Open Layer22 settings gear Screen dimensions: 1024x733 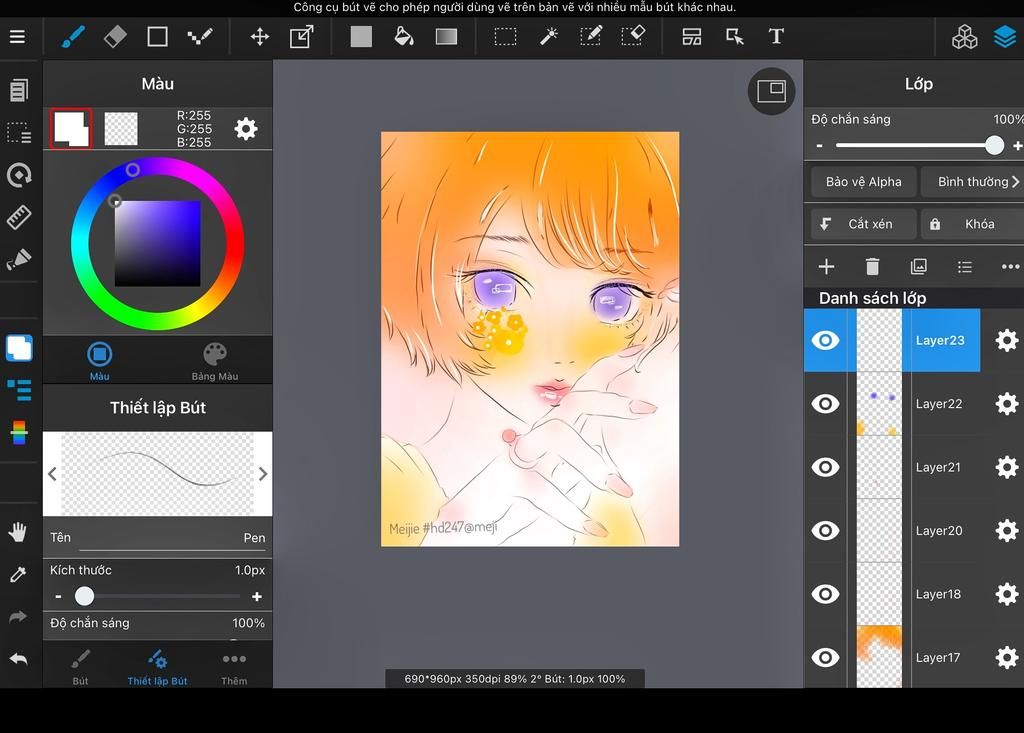coord(1006,404)
